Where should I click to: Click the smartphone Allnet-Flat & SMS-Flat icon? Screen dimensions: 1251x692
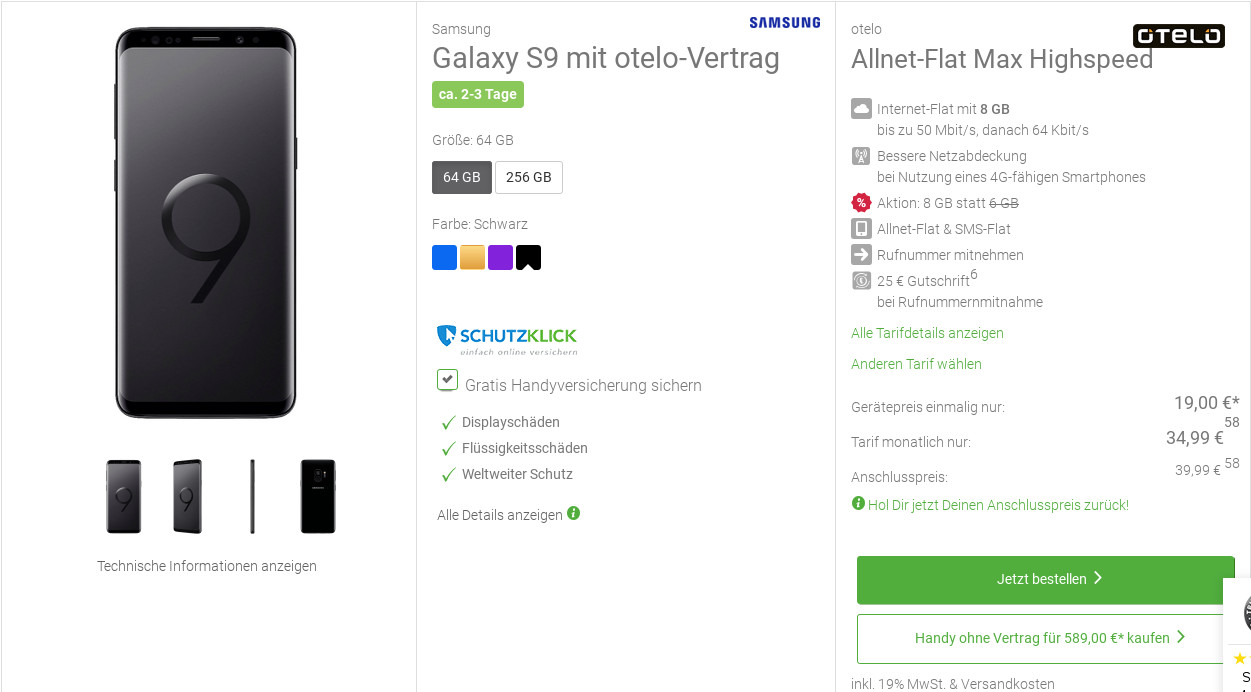(x=861, y=228)
